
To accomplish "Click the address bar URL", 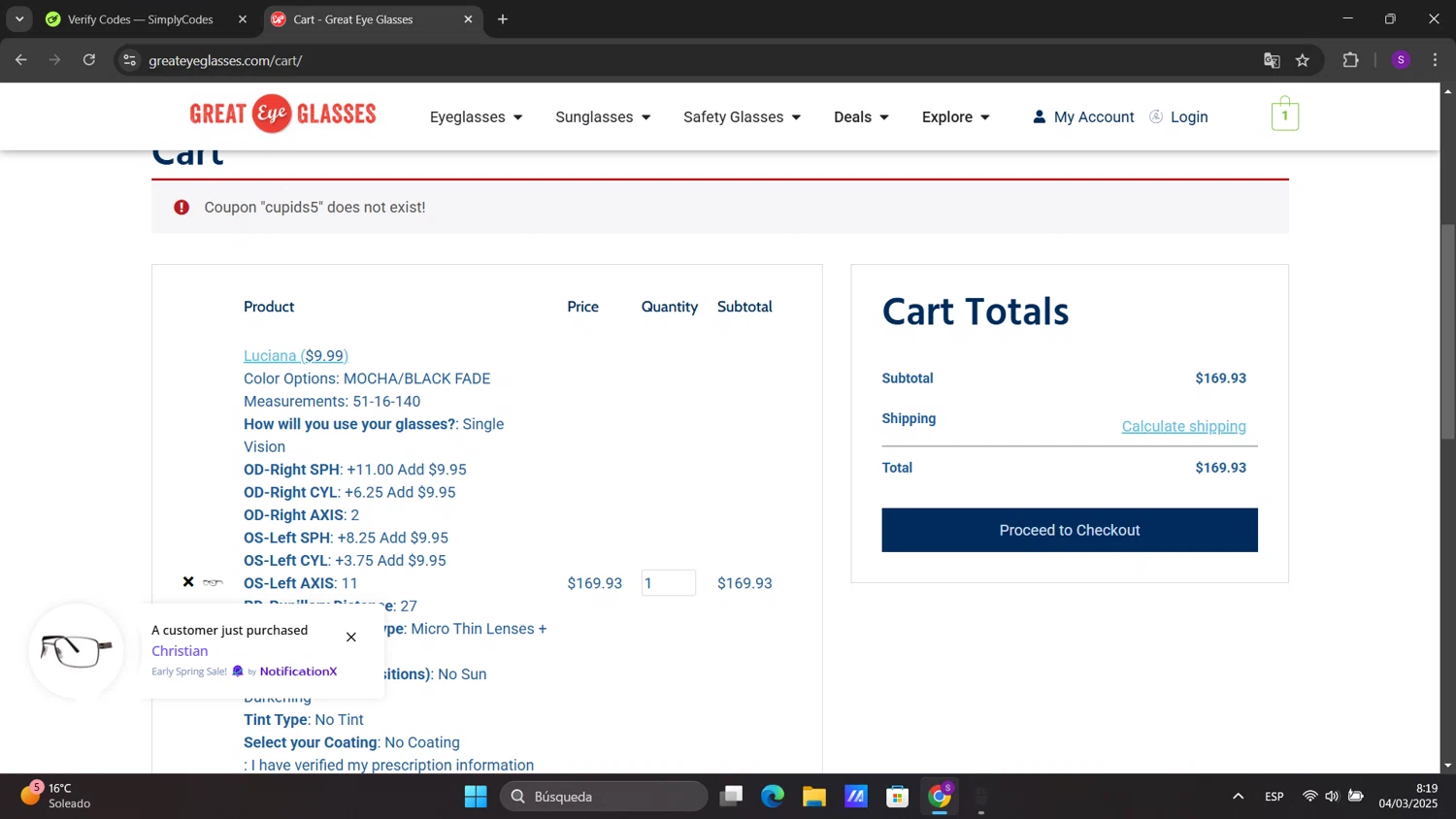I will (225, 60).
